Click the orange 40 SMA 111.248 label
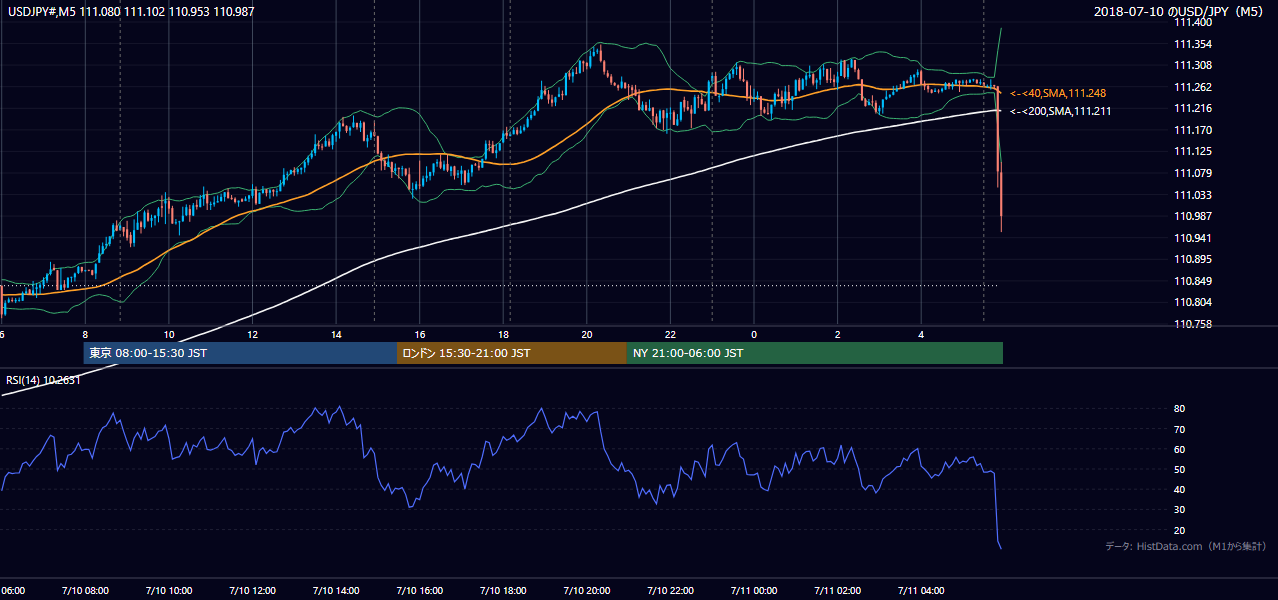 pos(1058,93)
